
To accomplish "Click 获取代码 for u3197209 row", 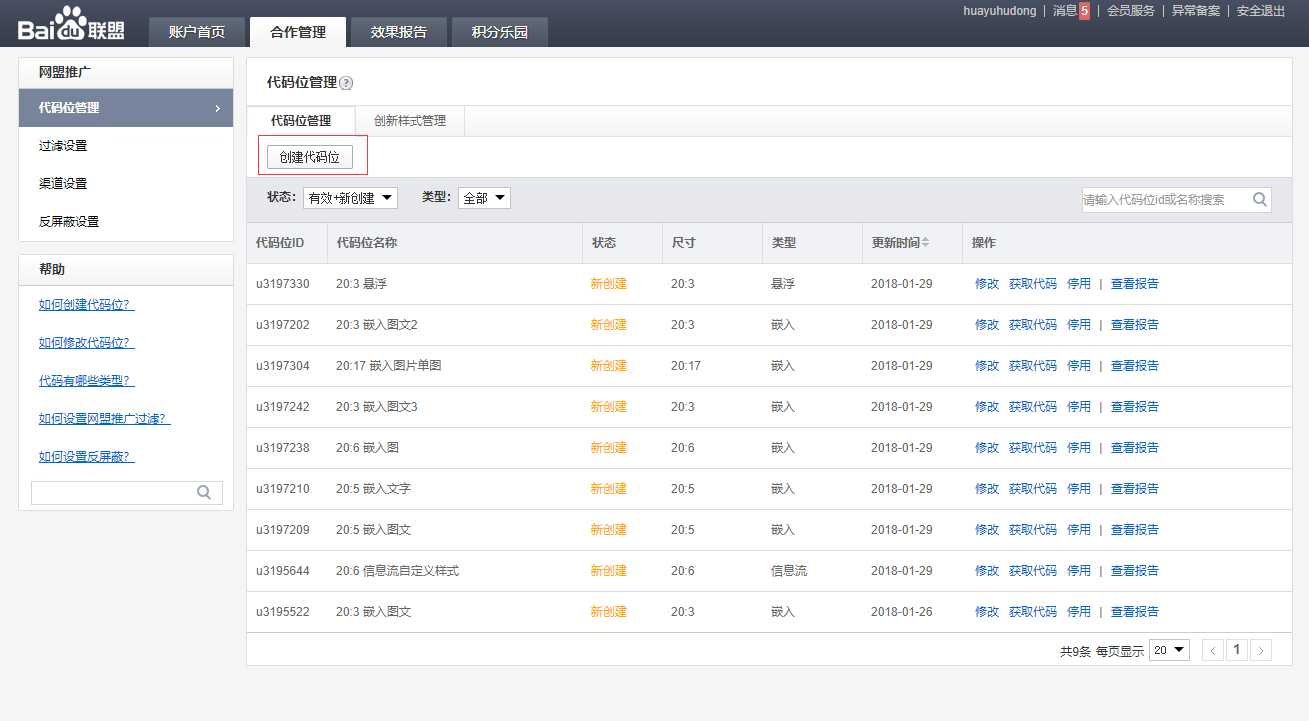I will tap(1033, 530).
